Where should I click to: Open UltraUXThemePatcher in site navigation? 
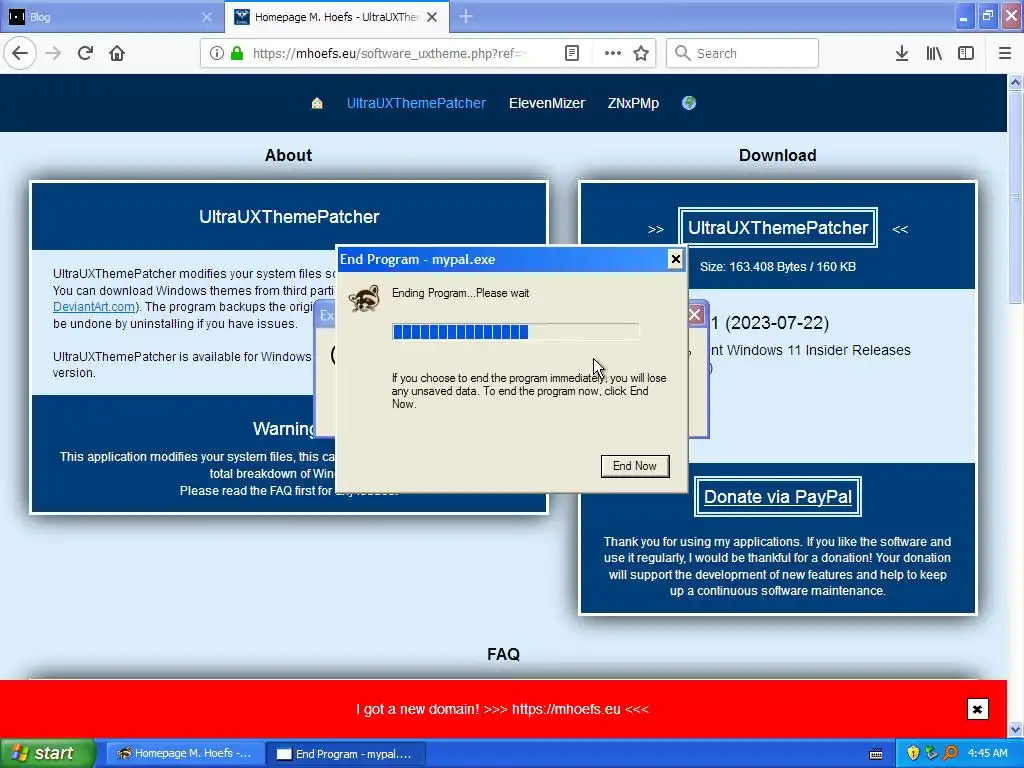pos(416,103)
